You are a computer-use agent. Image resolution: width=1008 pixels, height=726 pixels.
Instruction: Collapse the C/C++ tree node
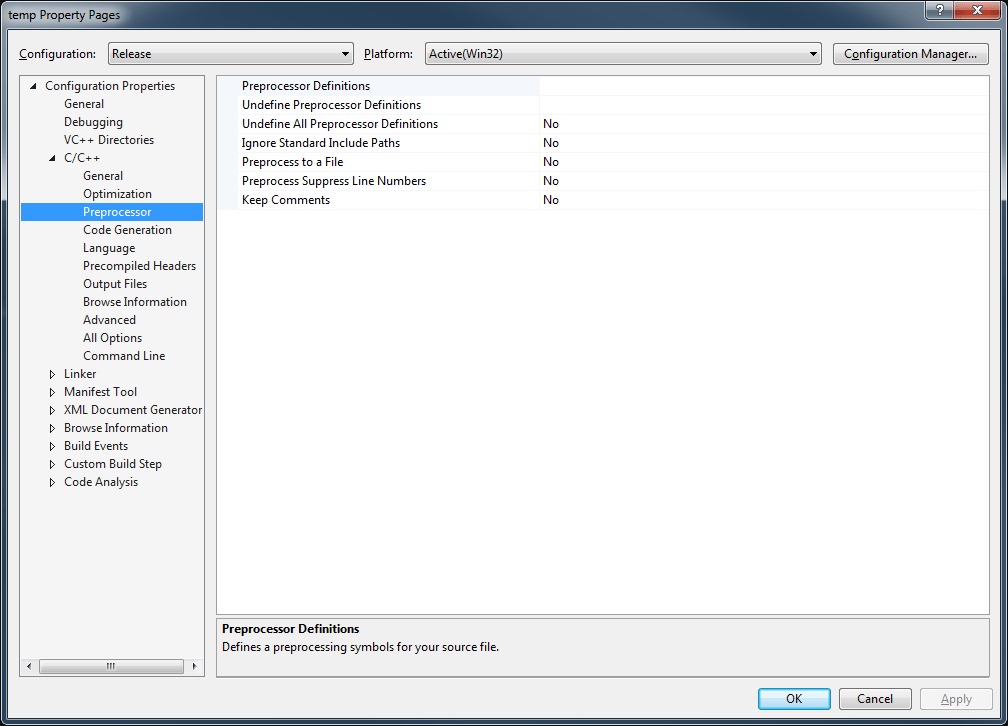pyautogui.click(x=52, y=157)
